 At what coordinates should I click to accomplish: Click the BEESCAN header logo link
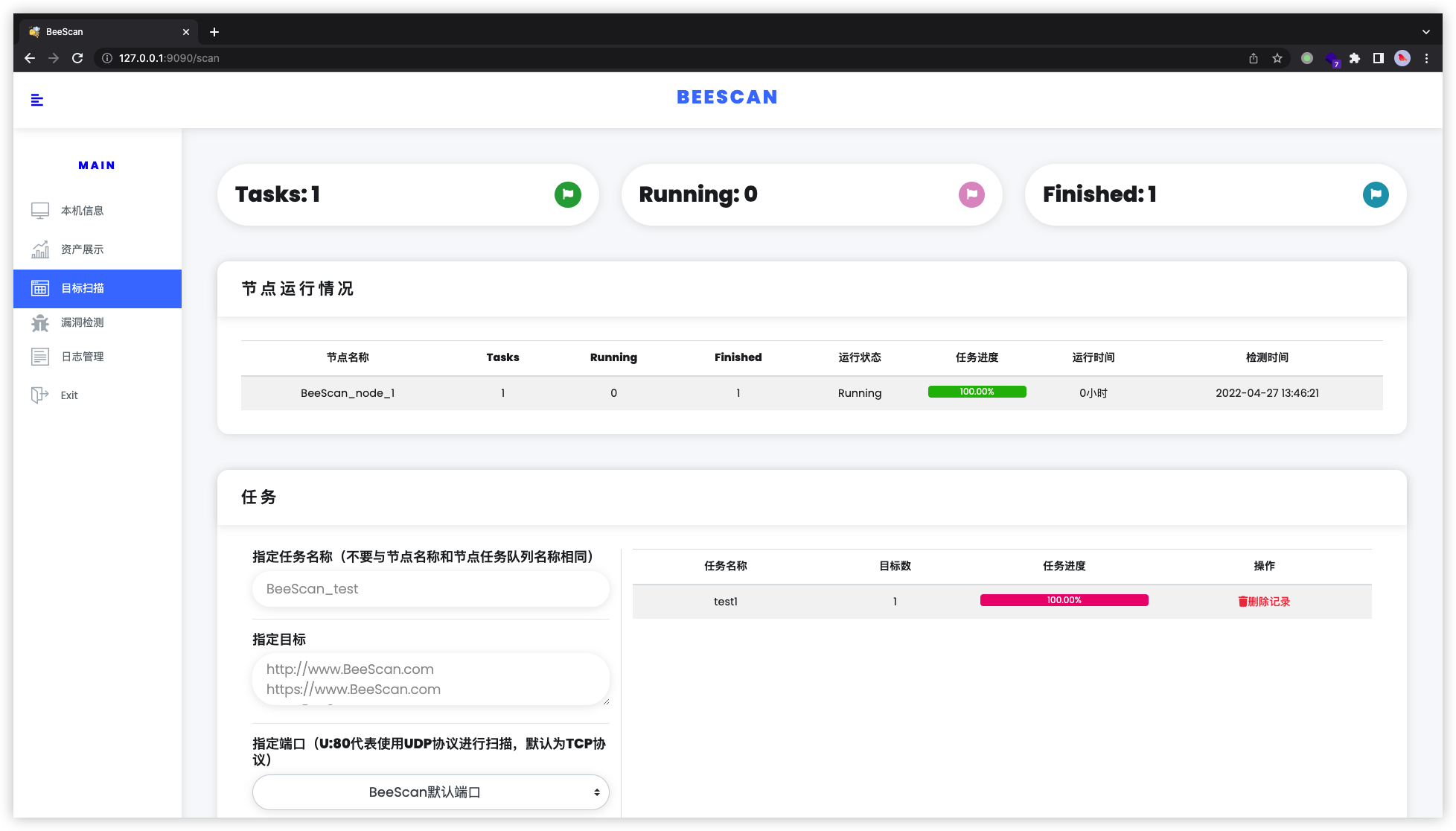(x=727, y=98)
